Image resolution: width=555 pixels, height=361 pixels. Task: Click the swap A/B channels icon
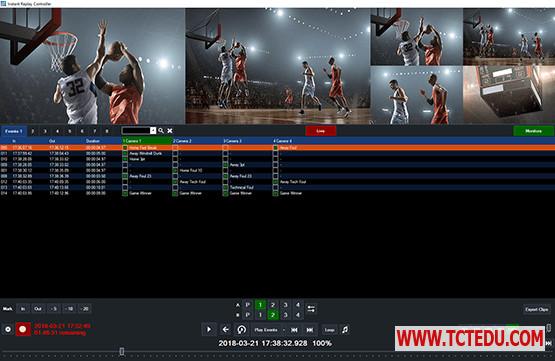(x=311, y=309)
